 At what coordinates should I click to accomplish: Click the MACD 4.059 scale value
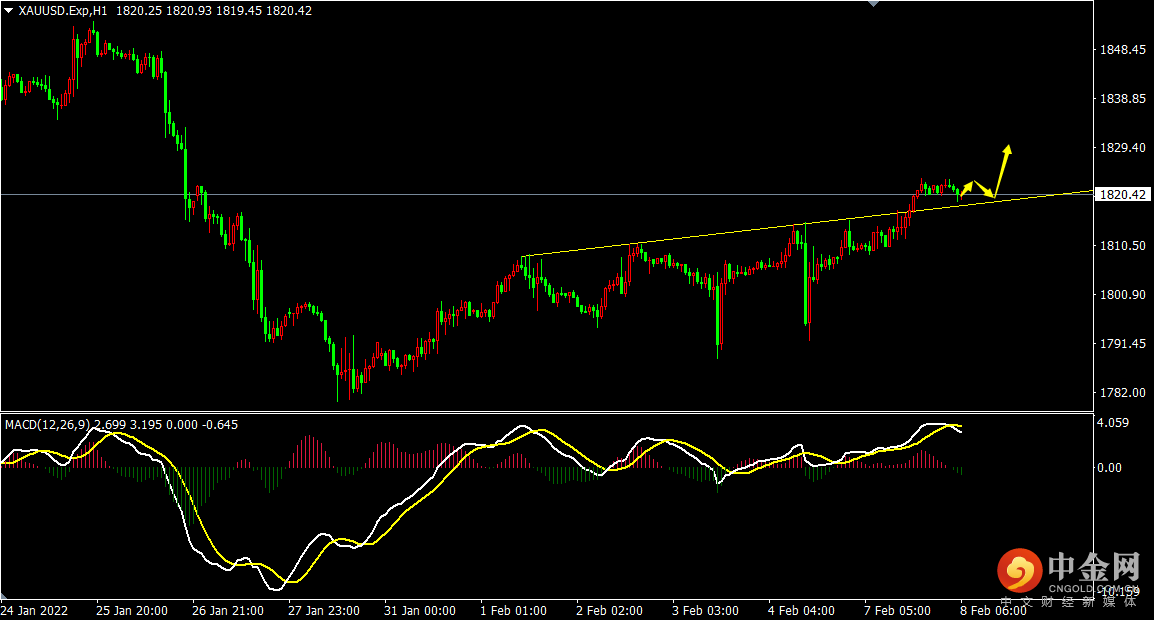click(1113, 424)
